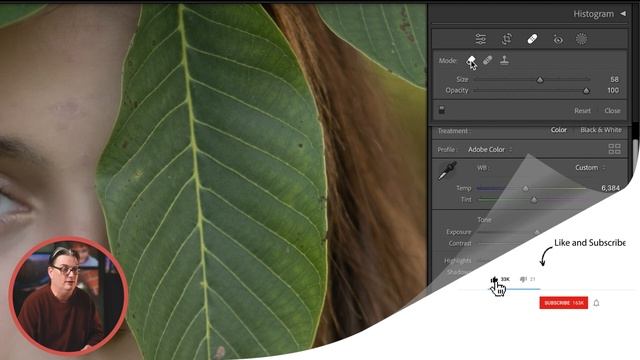Click the Temp value 6,384
The height and width of the screenshot is (360, 640).
tap(610, 188)
